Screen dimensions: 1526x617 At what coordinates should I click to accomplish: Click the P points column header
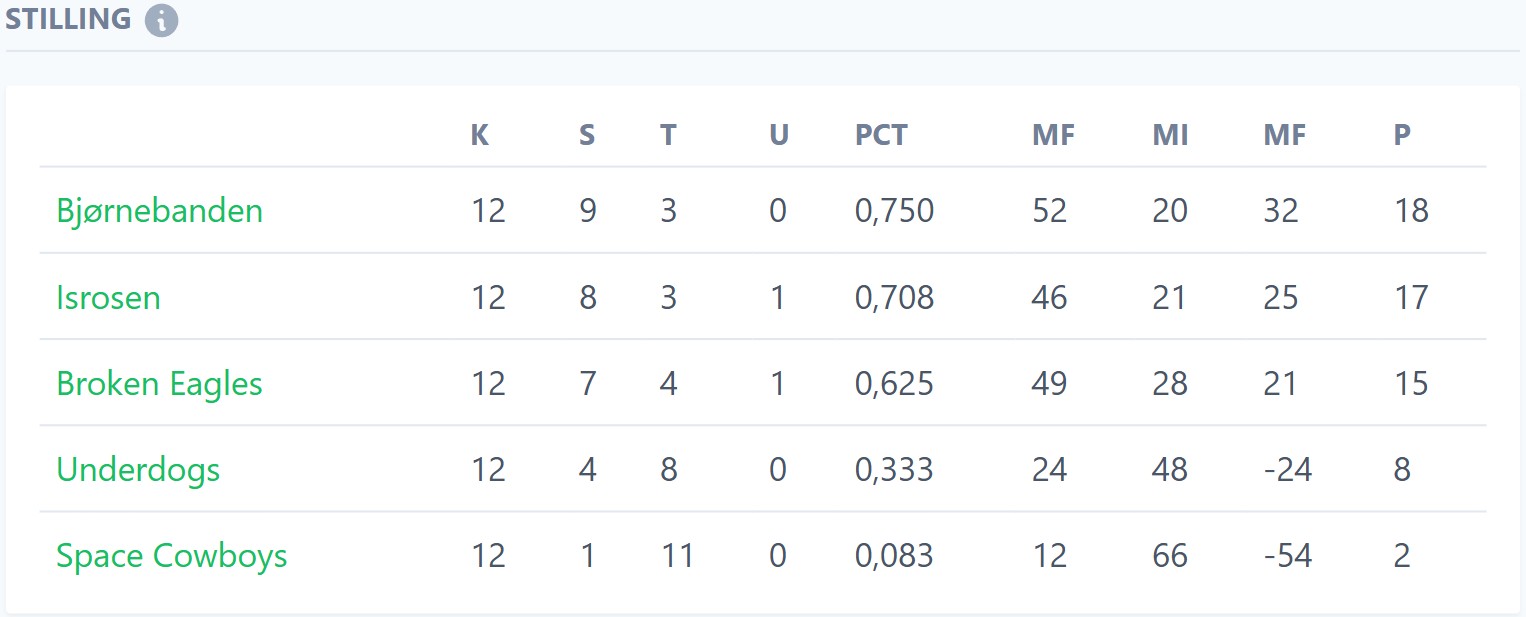(1402, 135)
